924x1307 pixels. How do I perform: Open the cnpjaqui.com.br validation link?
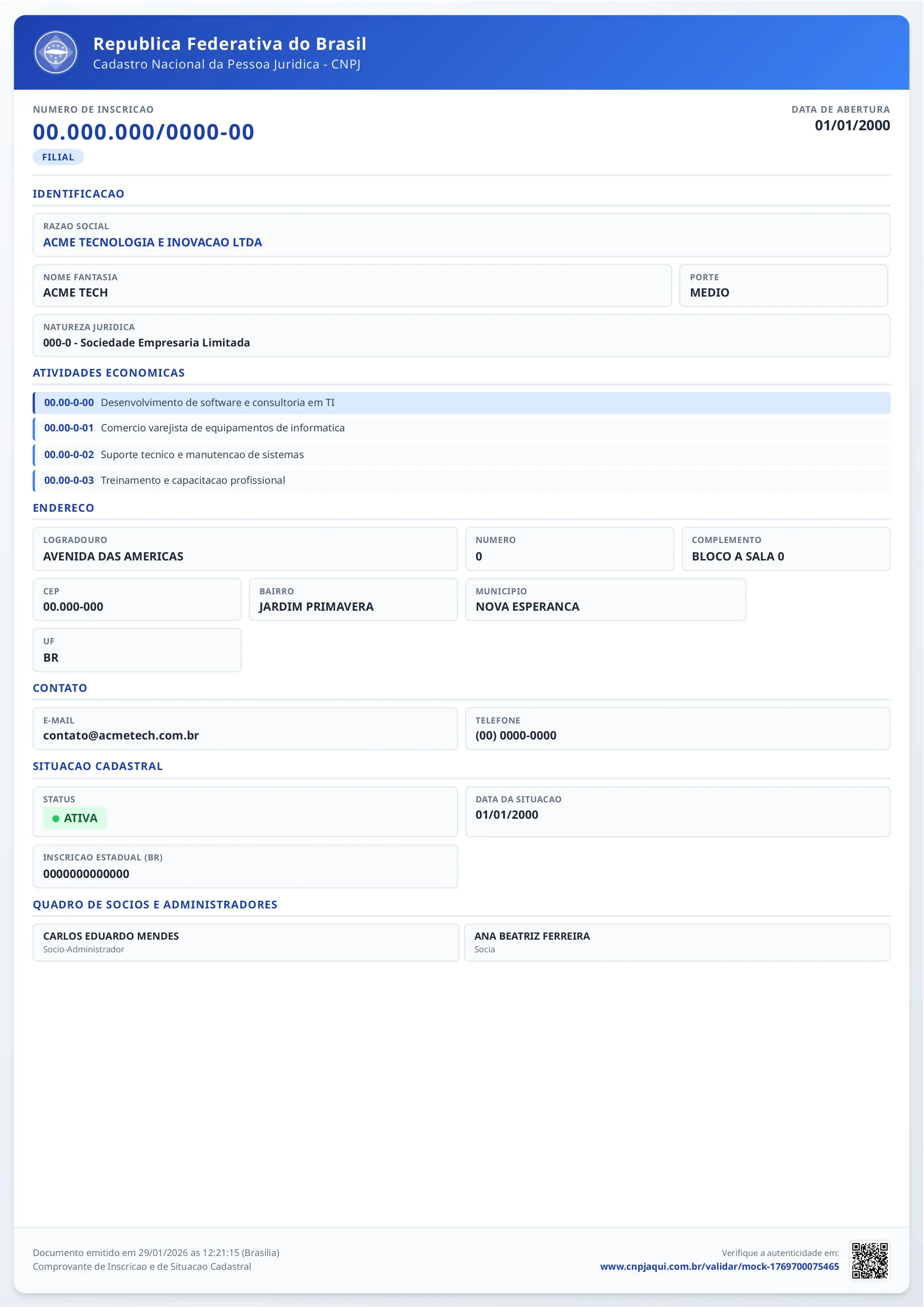719,1266
